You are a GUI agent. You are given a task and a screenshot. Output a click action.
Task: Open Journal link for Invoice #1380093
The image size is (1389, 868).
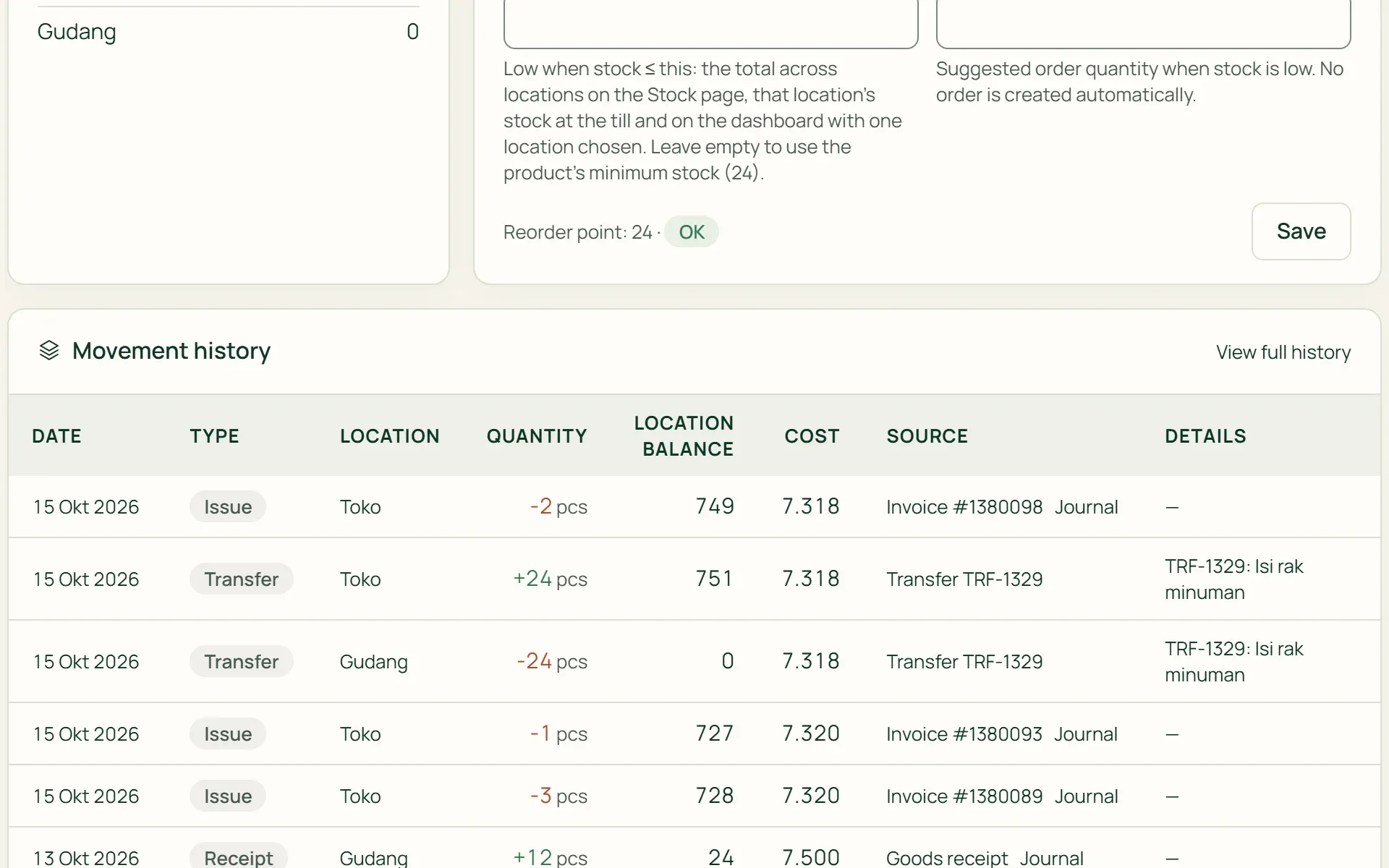click(x=1085, y=734)
